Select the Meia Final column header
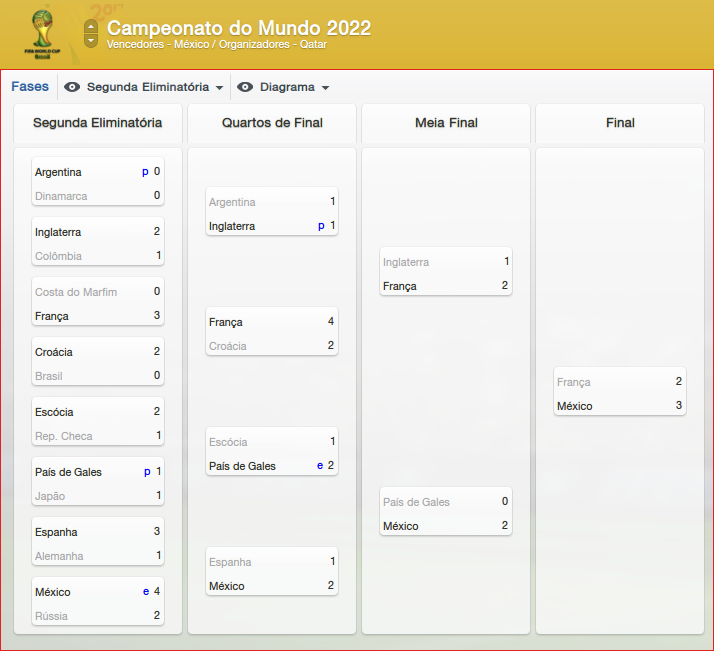Screen dimensions: 714x651 (446, 123)
